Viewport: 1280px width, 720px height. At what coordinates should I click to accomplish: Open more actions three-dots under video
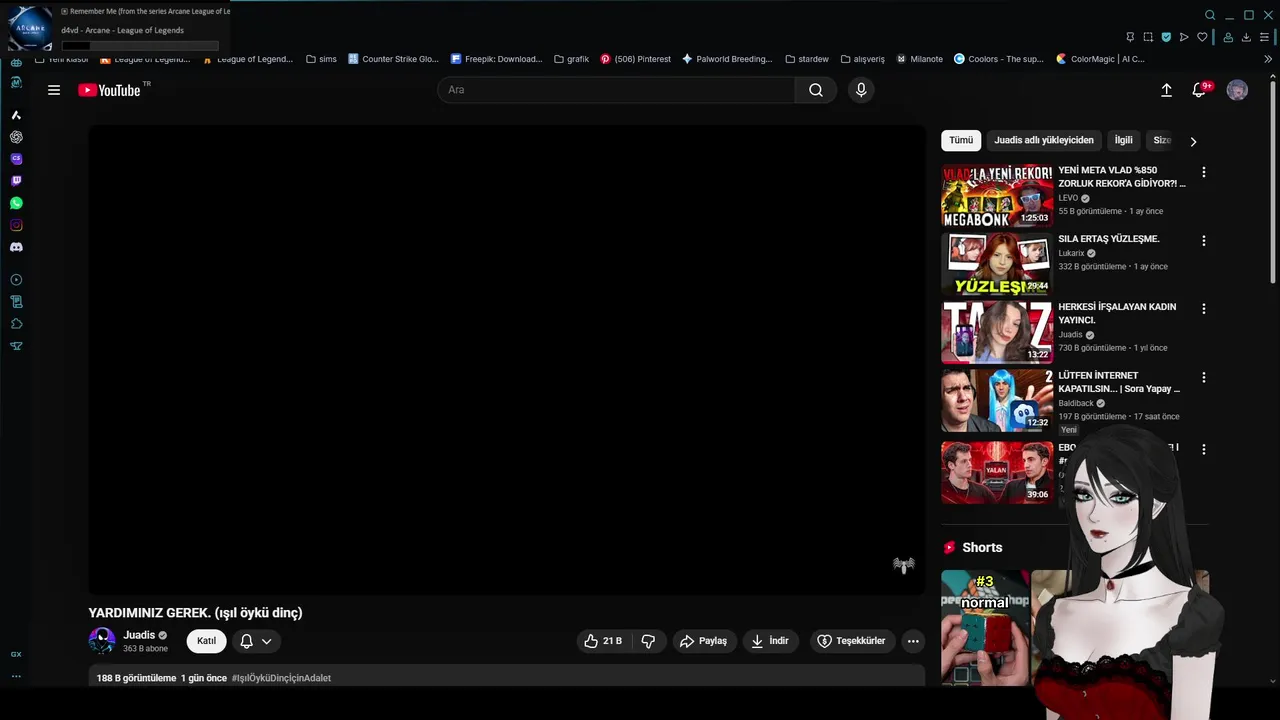tap(913, 641)
